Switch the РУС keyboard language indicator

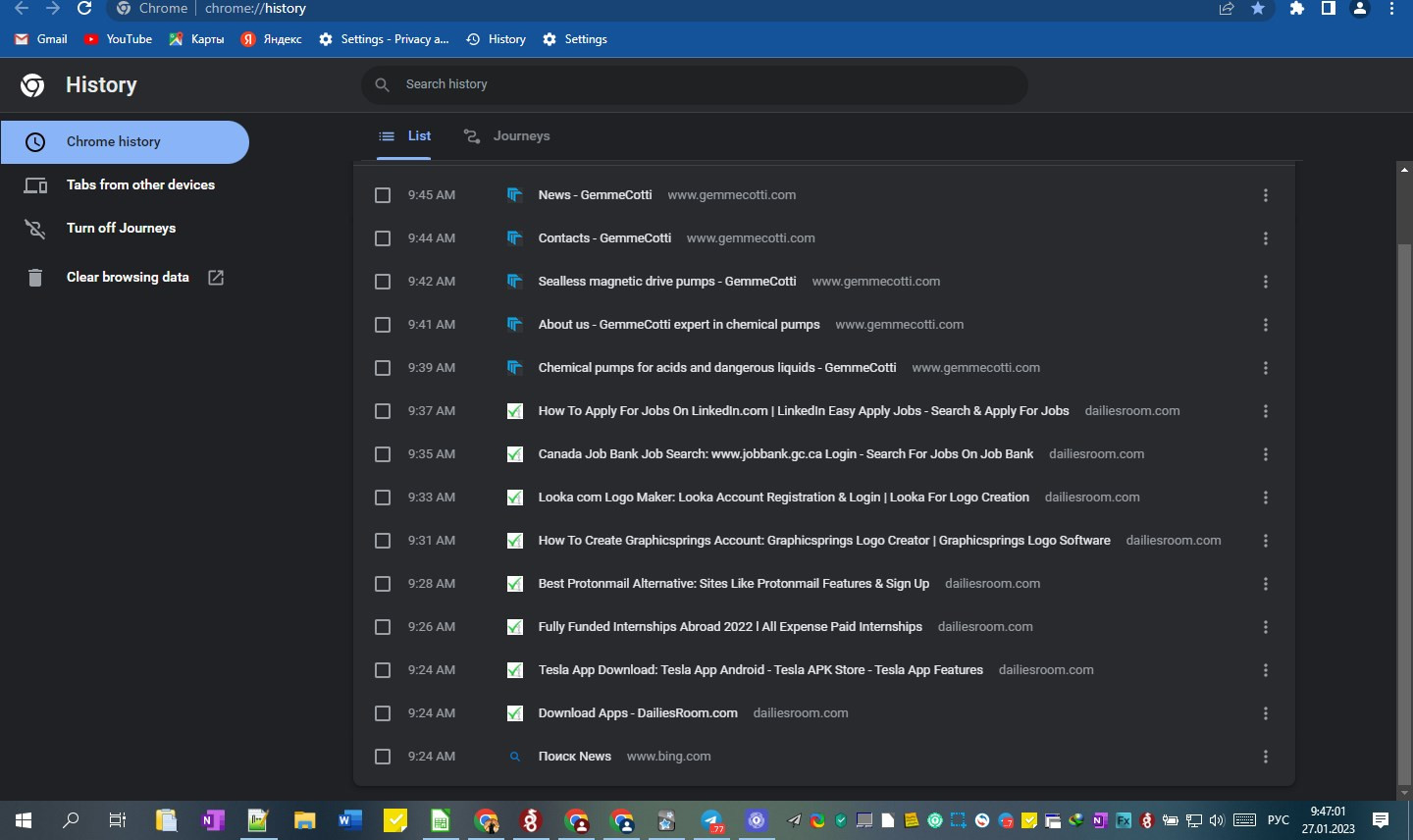point(1279,820)
